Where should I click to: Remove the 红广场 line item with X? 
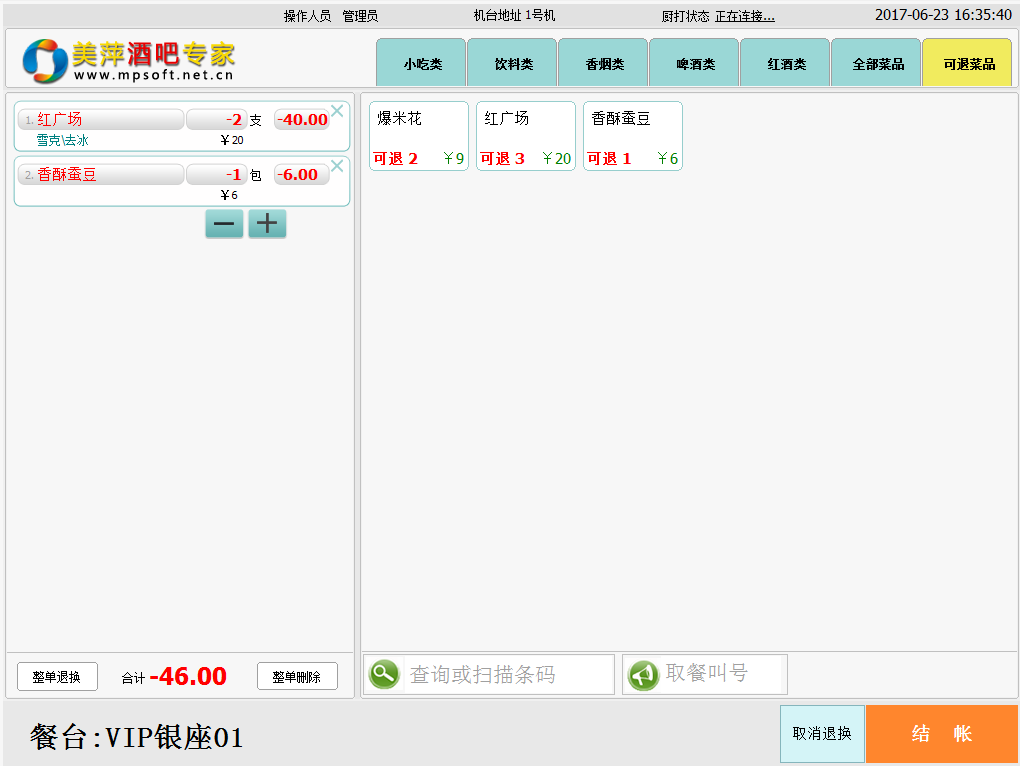tap(337, 111)
